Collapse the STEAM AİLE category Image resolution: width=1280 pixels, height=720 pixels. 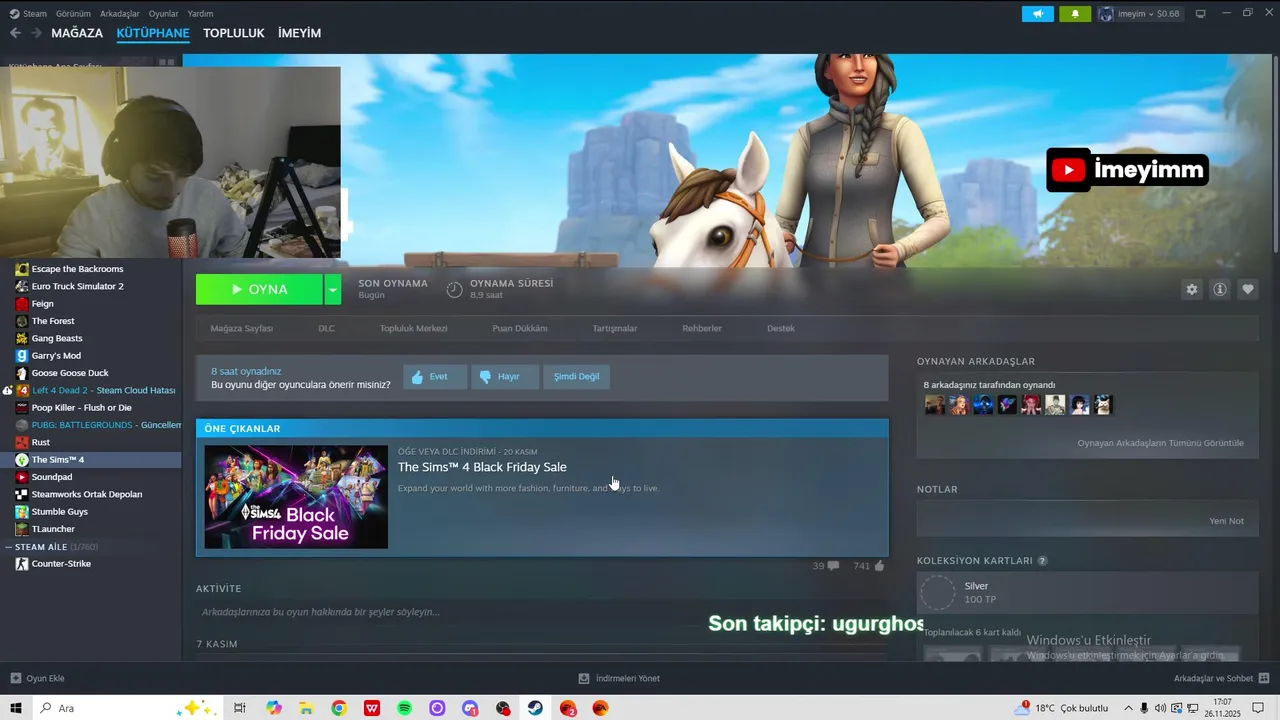click(x=8, y=547)
